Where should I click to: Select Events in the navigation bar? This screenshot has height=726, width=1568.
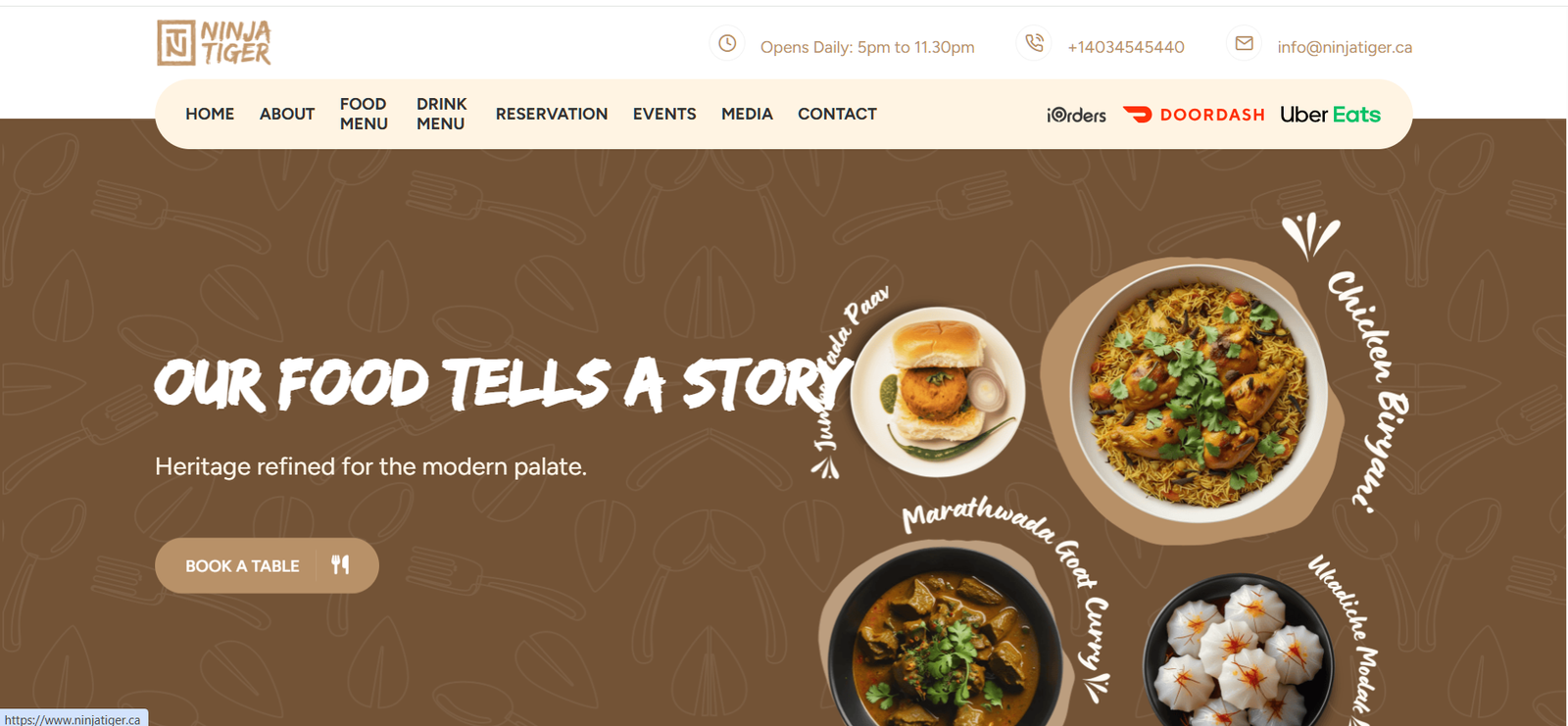(x=664, y=114)
